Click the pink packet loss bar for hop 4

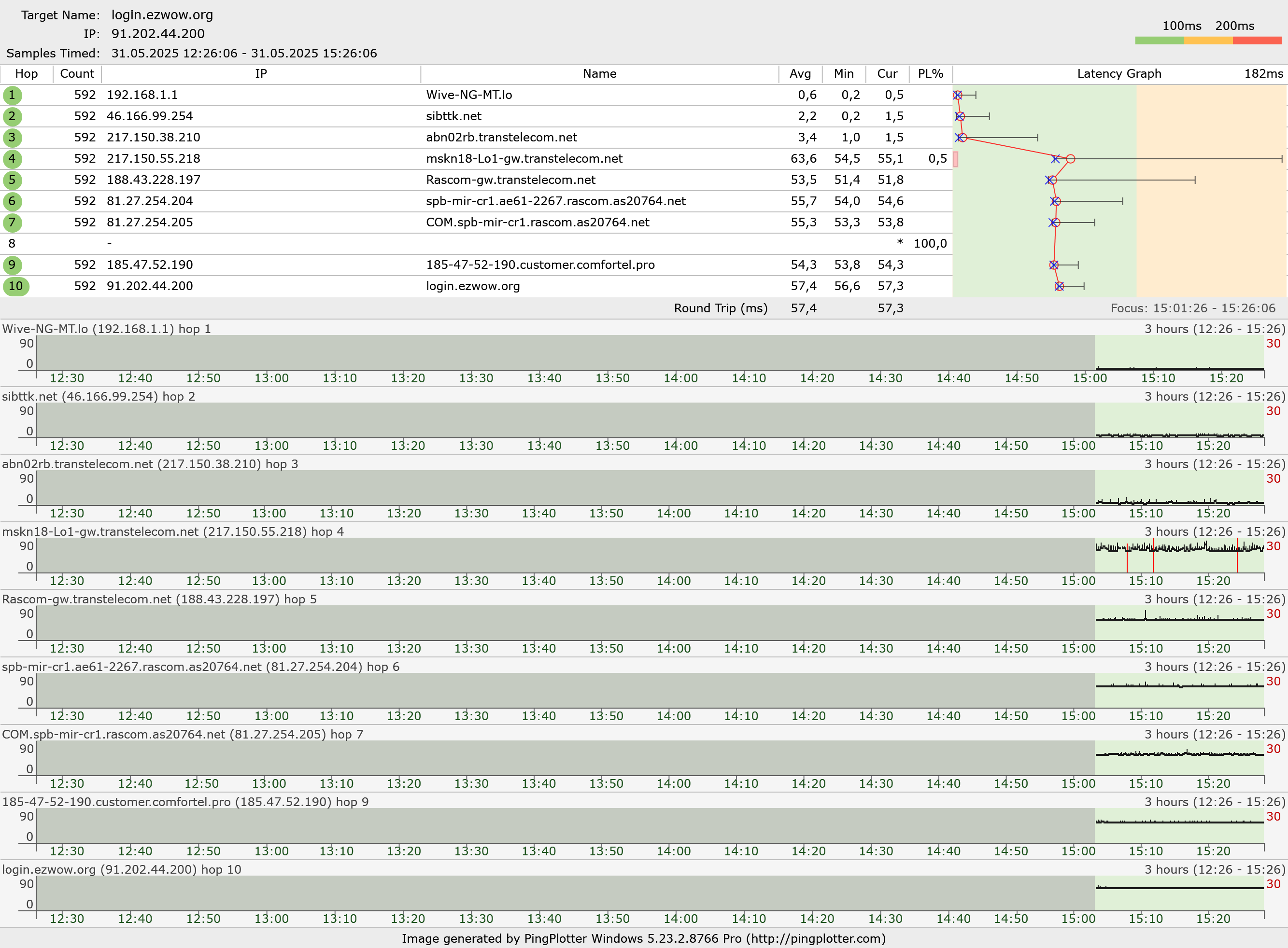(956, 159)
